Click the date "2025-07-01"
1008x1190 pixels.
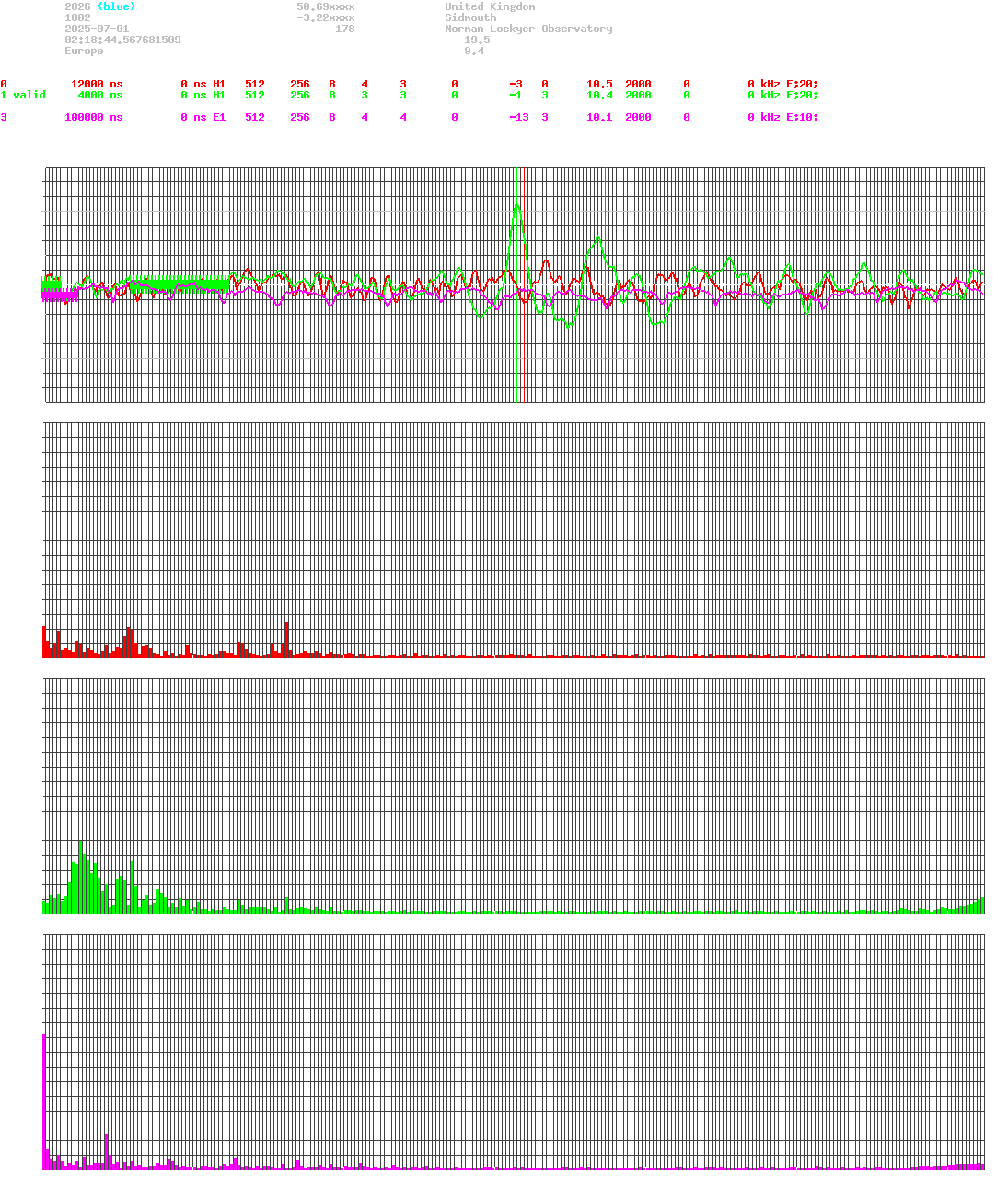point(97,29)
